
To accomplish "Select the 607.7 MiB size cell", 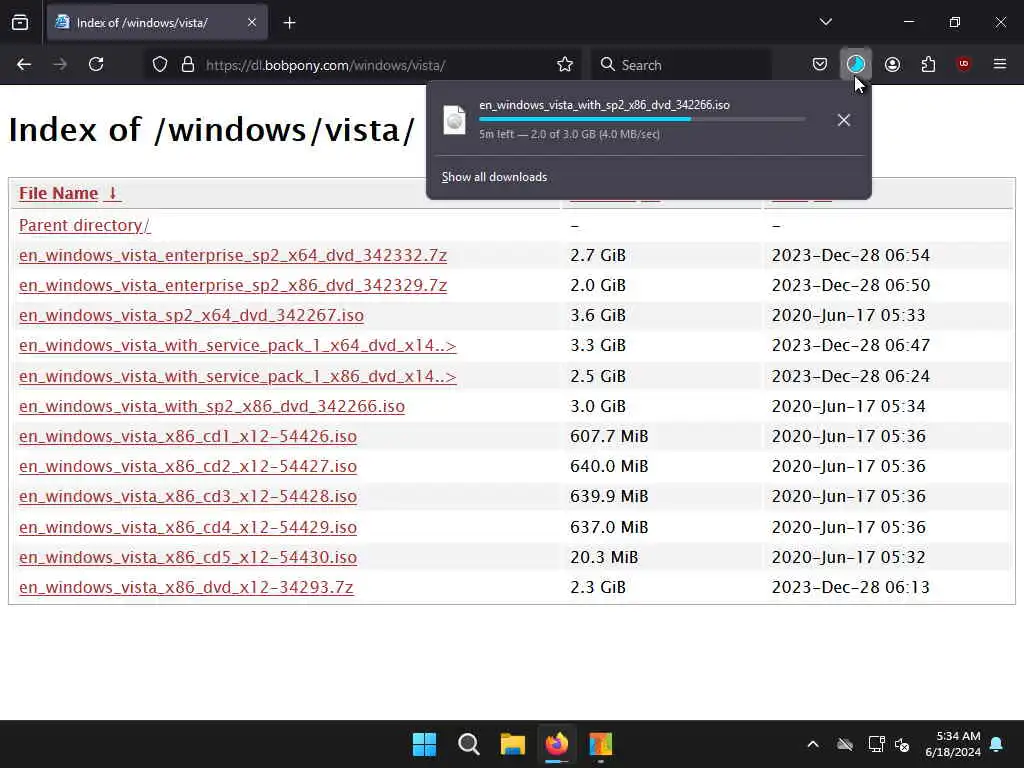I will coord(609,436).
